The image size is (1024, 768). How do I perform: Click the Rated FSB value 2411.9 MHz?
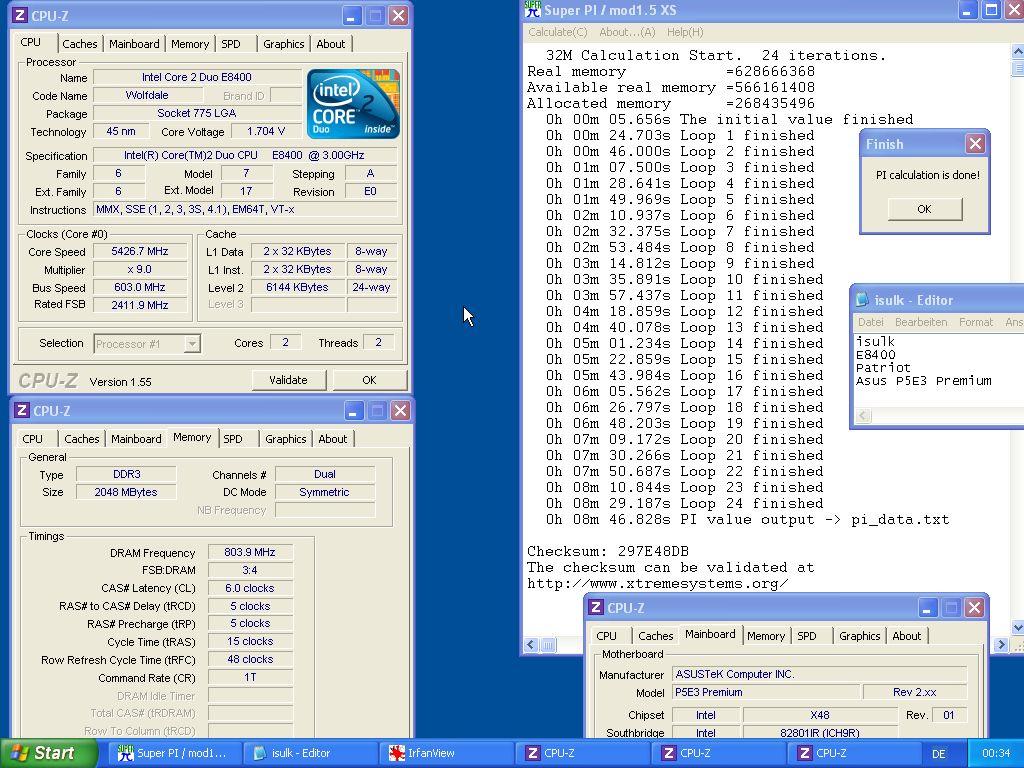point(140,305)
